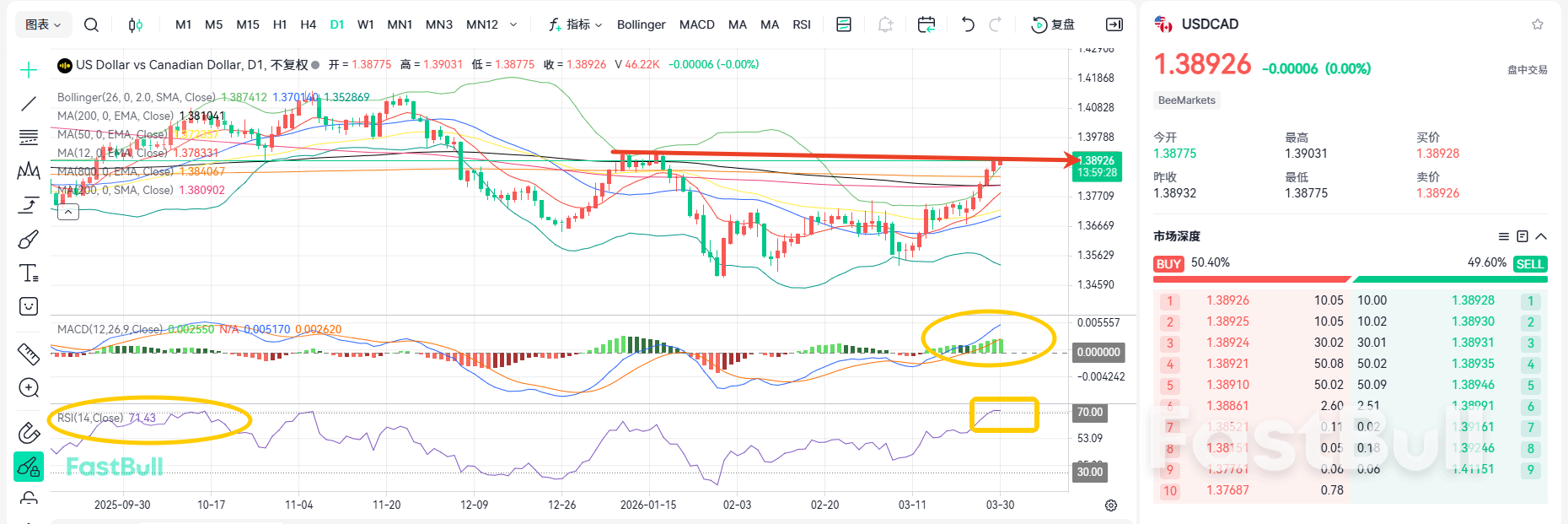The height and width of the screenshot is (524, 1568).
Task: Select the text annotation tool
Action: [x=29, y=273]
